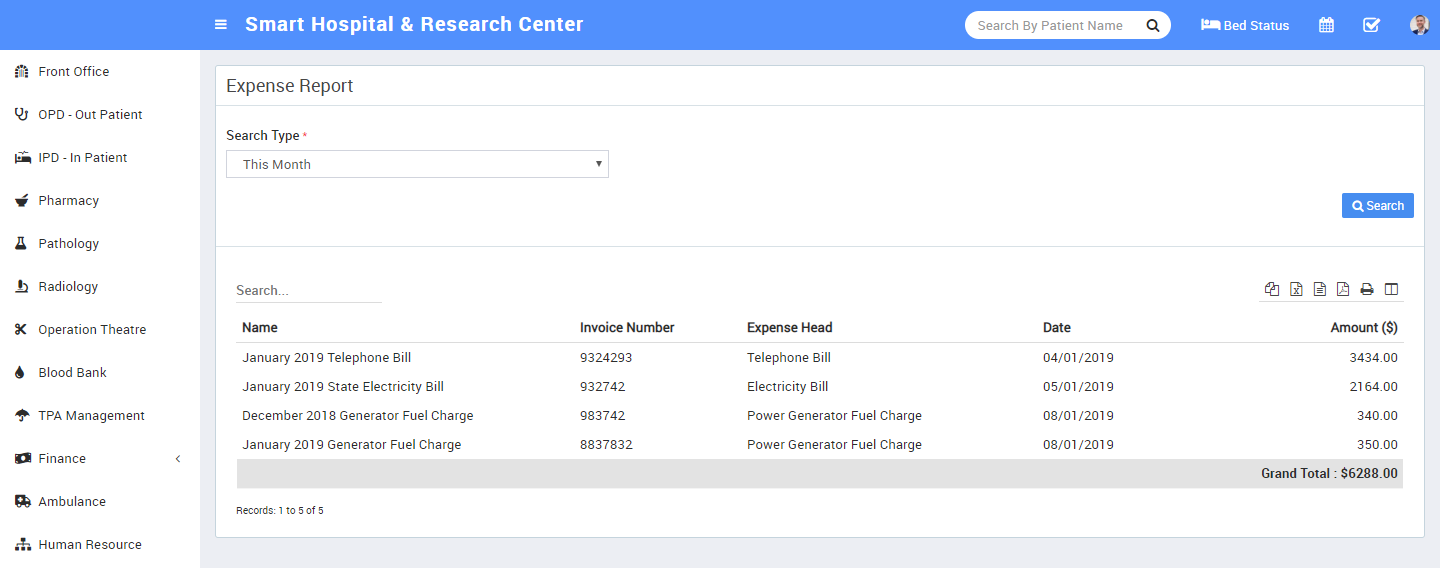Open the task checklist icon in header
The height and width of the screenshot is (568, 1440).
tap(1371, 25)
